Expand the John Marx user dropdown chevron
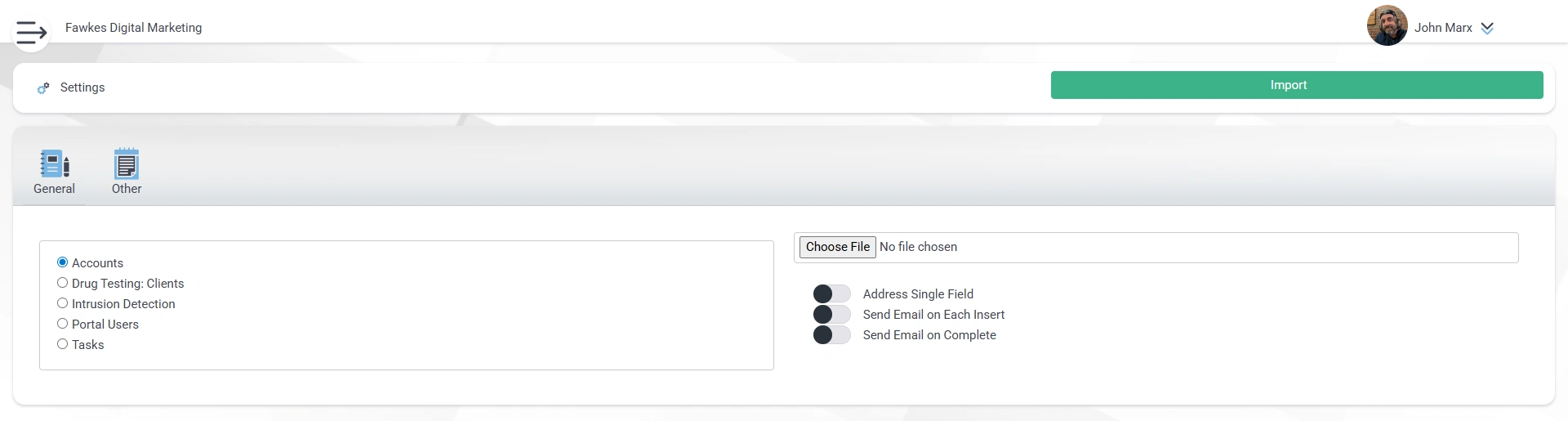Screen dimensions: 1568x421 [1487, 28]
